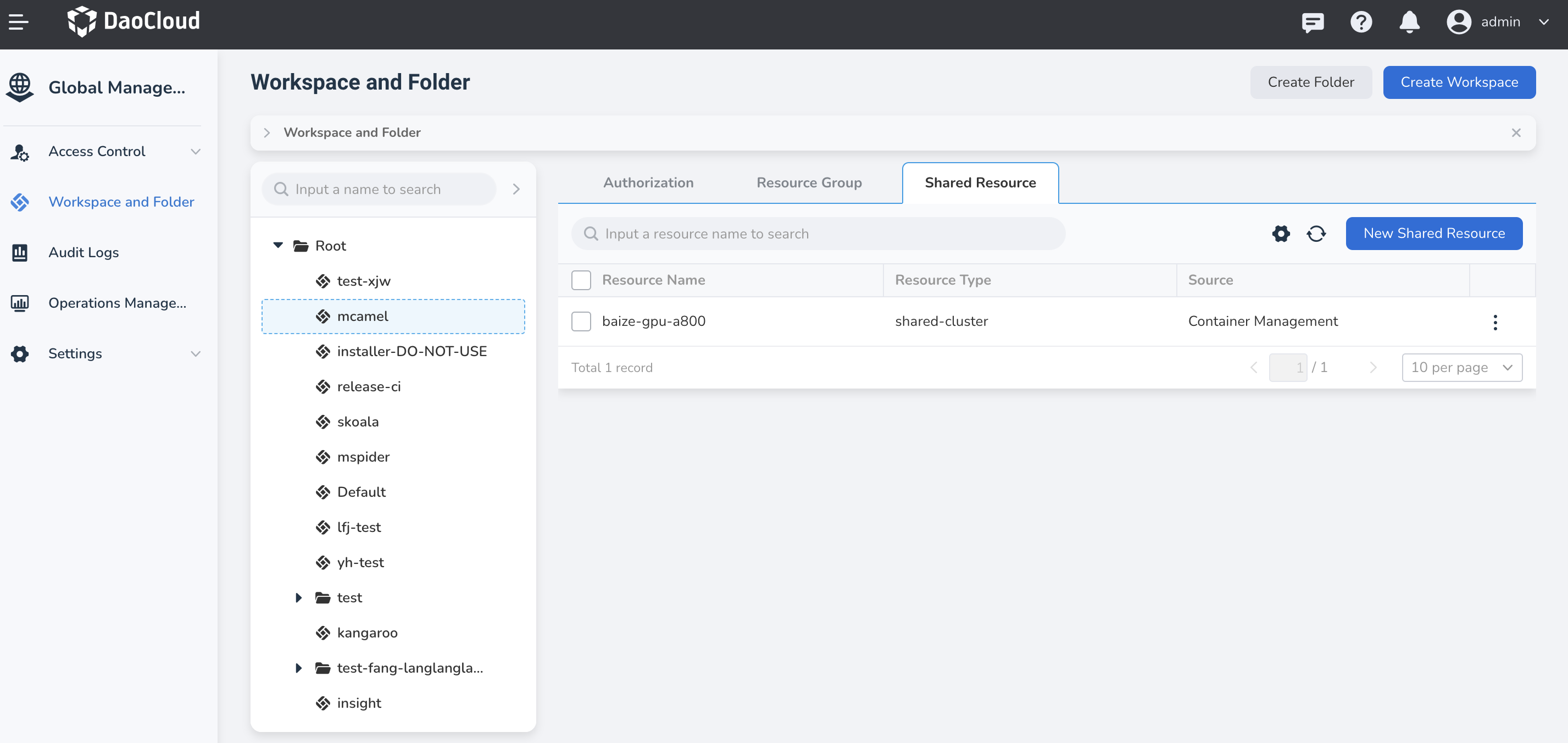
Task: Toggle the select-all resources checkbox
Action: [580, 280]
